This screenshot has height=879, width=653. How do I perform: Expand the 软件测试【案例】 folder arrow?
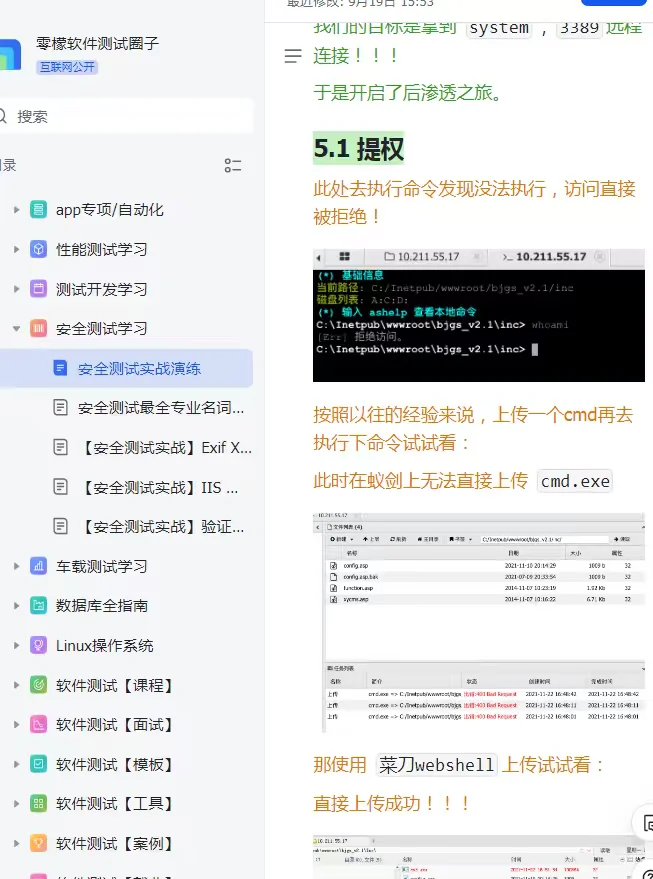click(x=16, y=843)
